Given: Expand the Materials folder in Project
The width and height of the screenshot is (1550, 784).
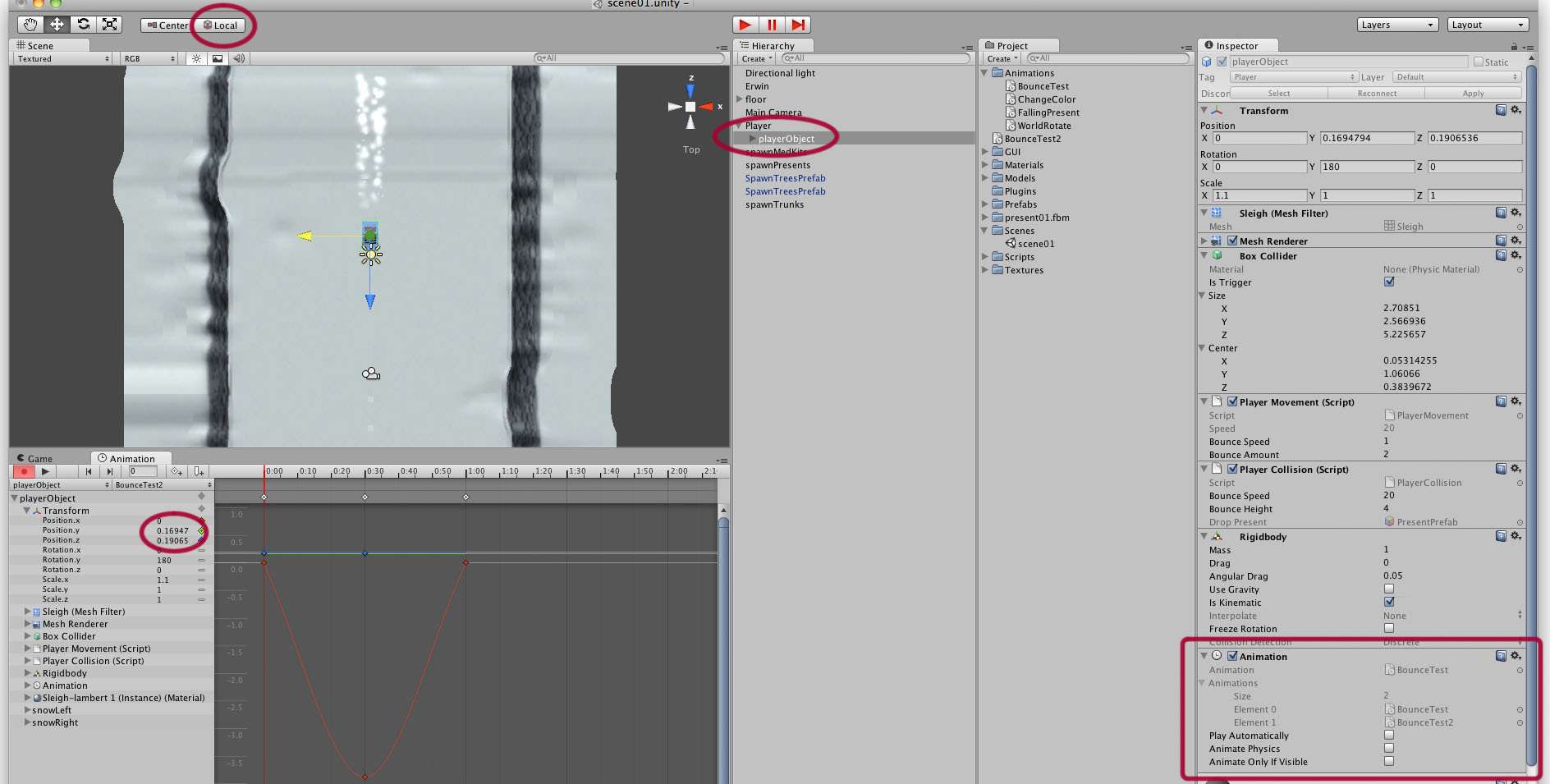Looking at the screenshot, I should pos(985,165).
